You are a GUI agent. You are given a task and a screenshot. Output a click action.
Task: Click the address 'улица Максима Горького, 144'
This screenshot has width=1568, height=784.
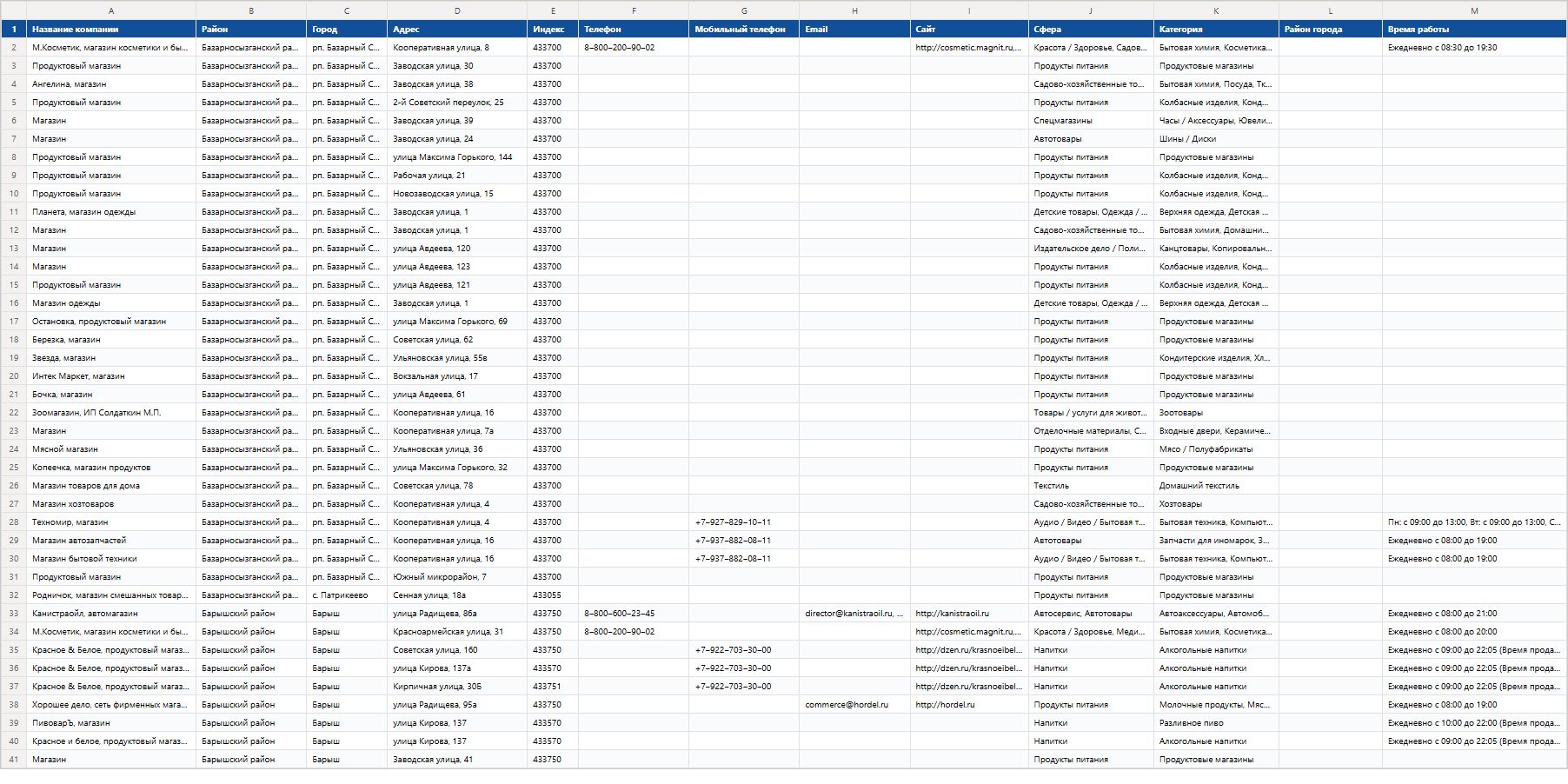click(457, 157)
